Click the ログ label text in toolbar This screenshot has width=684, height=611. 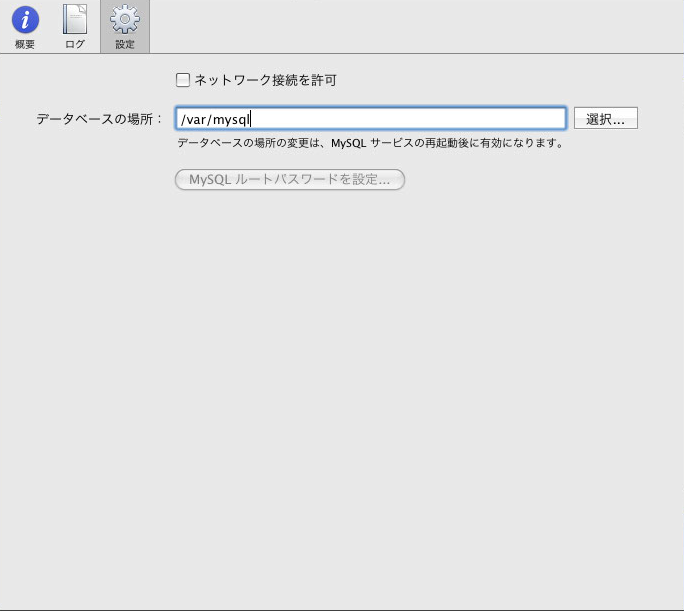pos(75,45)
